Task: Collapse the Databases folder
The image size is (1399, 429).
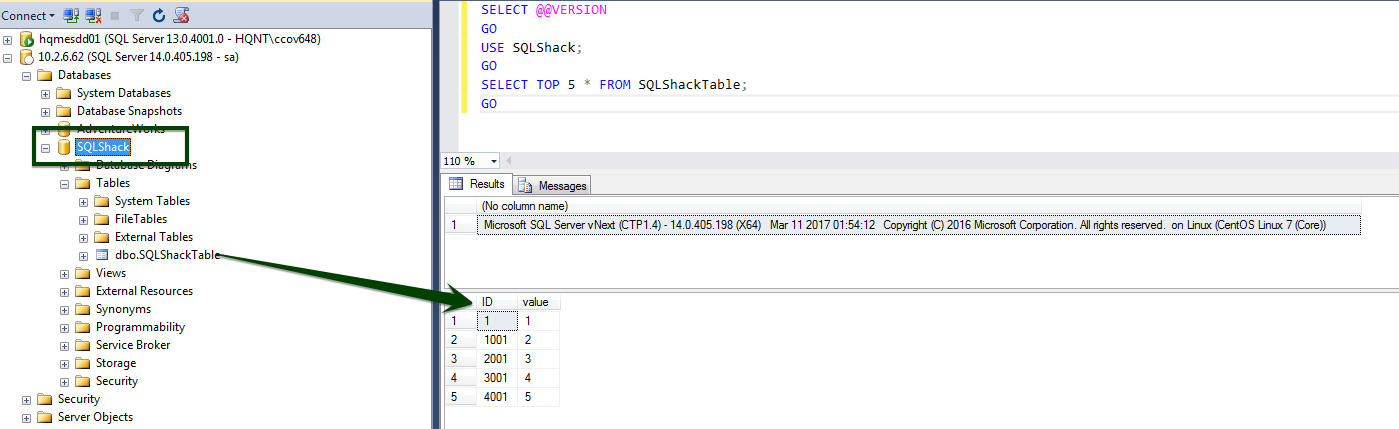Action: 27,75
